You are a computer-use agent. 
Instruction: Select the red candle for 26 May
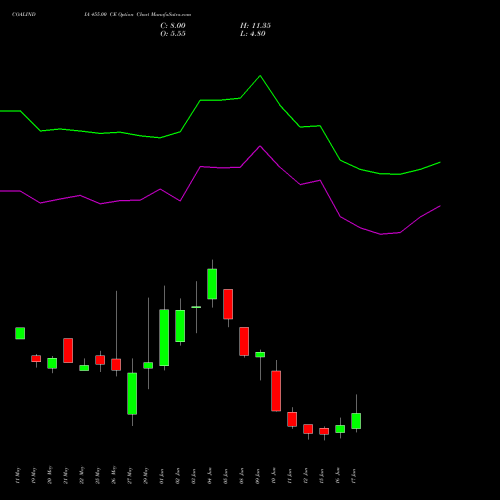(x=116, y=365)
